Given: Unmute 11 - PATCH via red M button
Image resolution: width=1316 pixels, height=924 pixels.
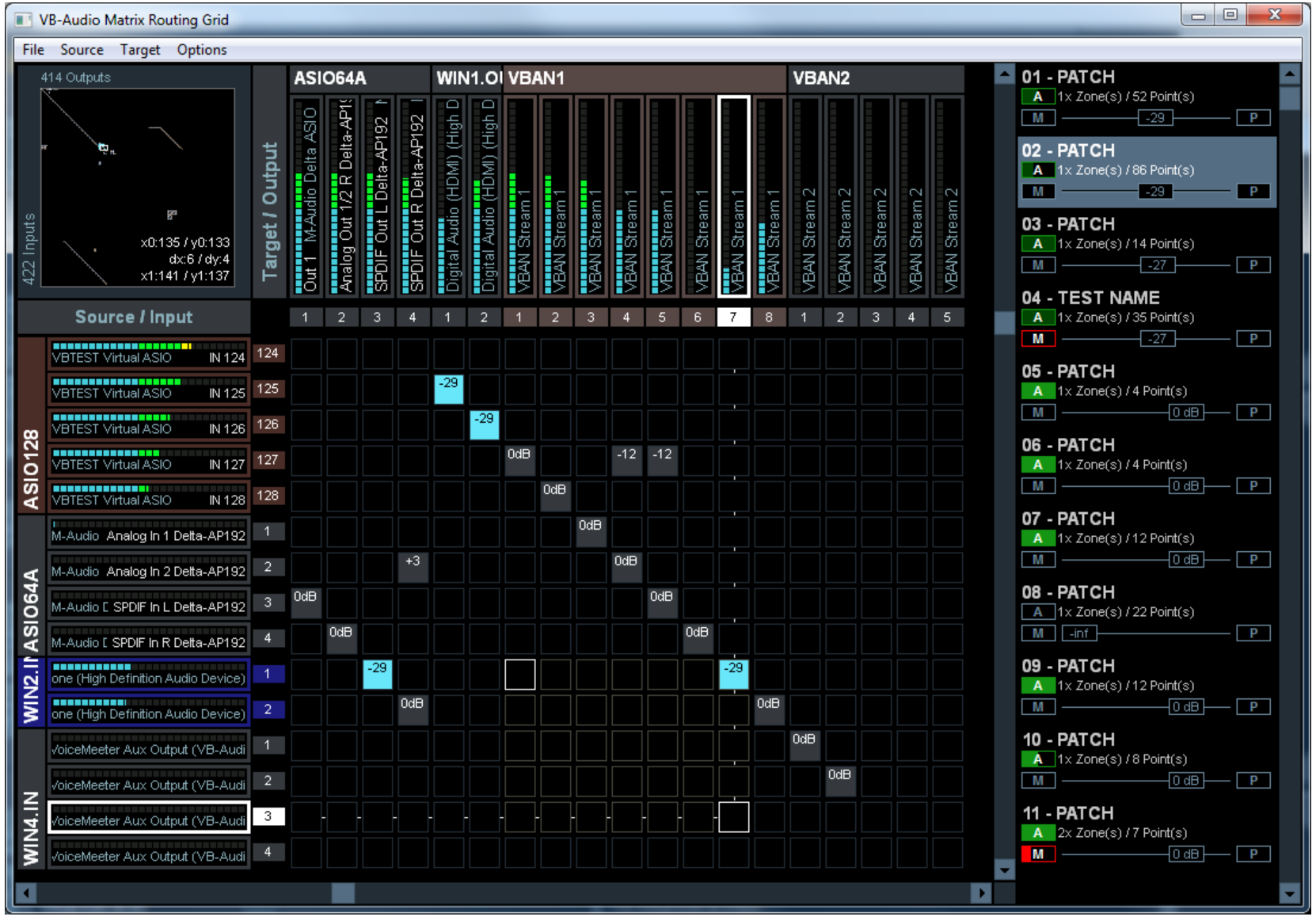Looking at the screenshot, I should (x=1037, y=854).
